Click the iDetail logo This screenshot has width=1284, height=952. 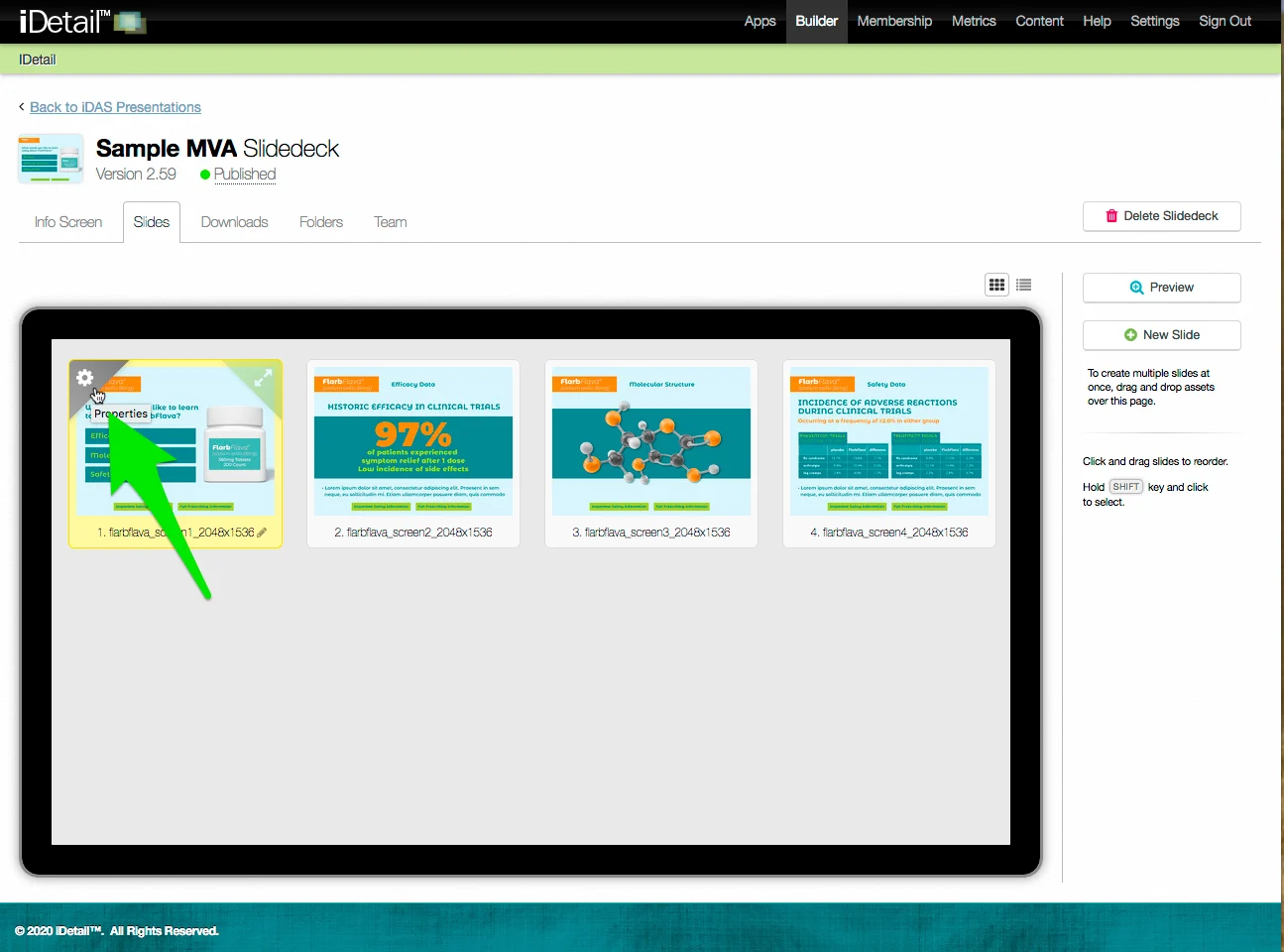(82, 21)
